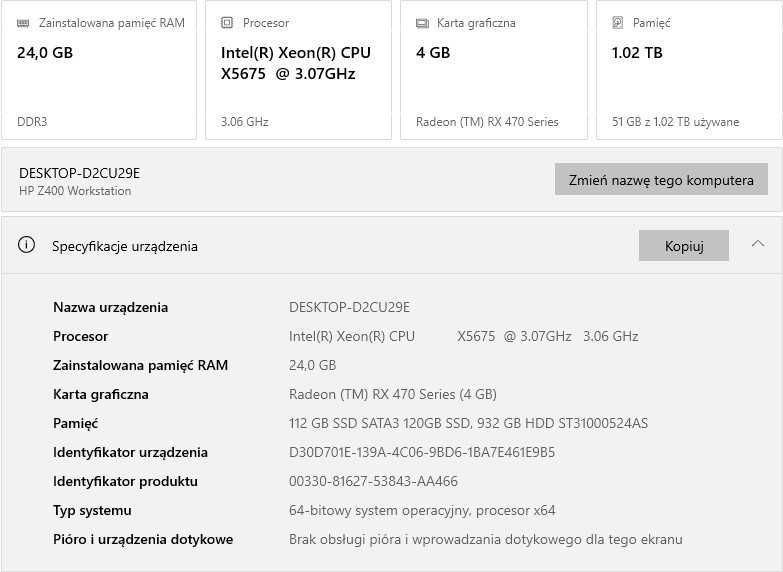Select the Identyfikator produktu value text
The width and height of the screenshot is (783, 572).
pyautogui.click(x=373, y=481)
